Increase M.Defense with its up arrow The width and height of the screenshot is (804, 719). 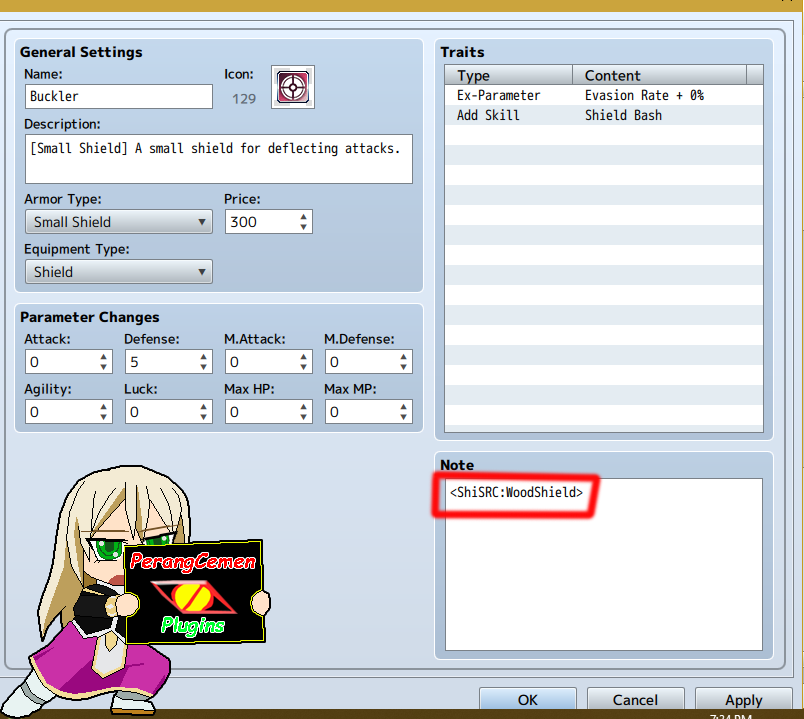[404, 356]
